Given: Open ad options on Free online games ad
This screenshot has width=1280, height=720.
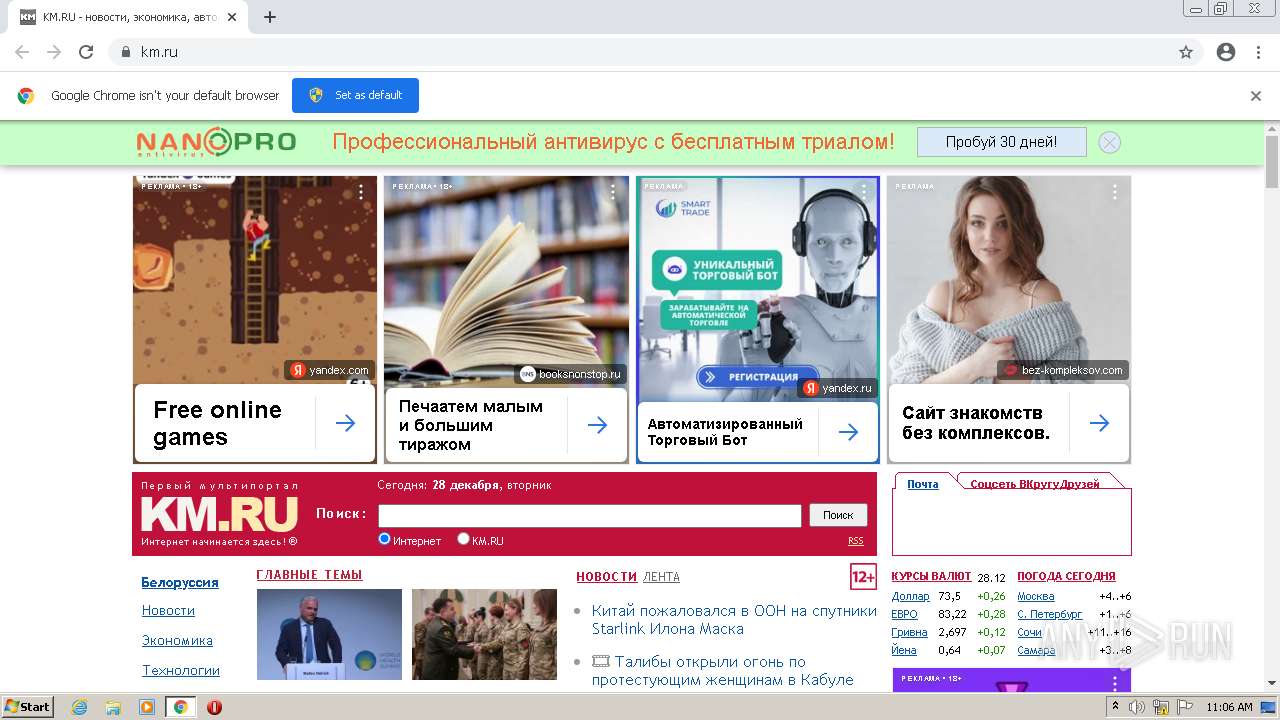Looking at the screenshot, I should tap(362, 191).
